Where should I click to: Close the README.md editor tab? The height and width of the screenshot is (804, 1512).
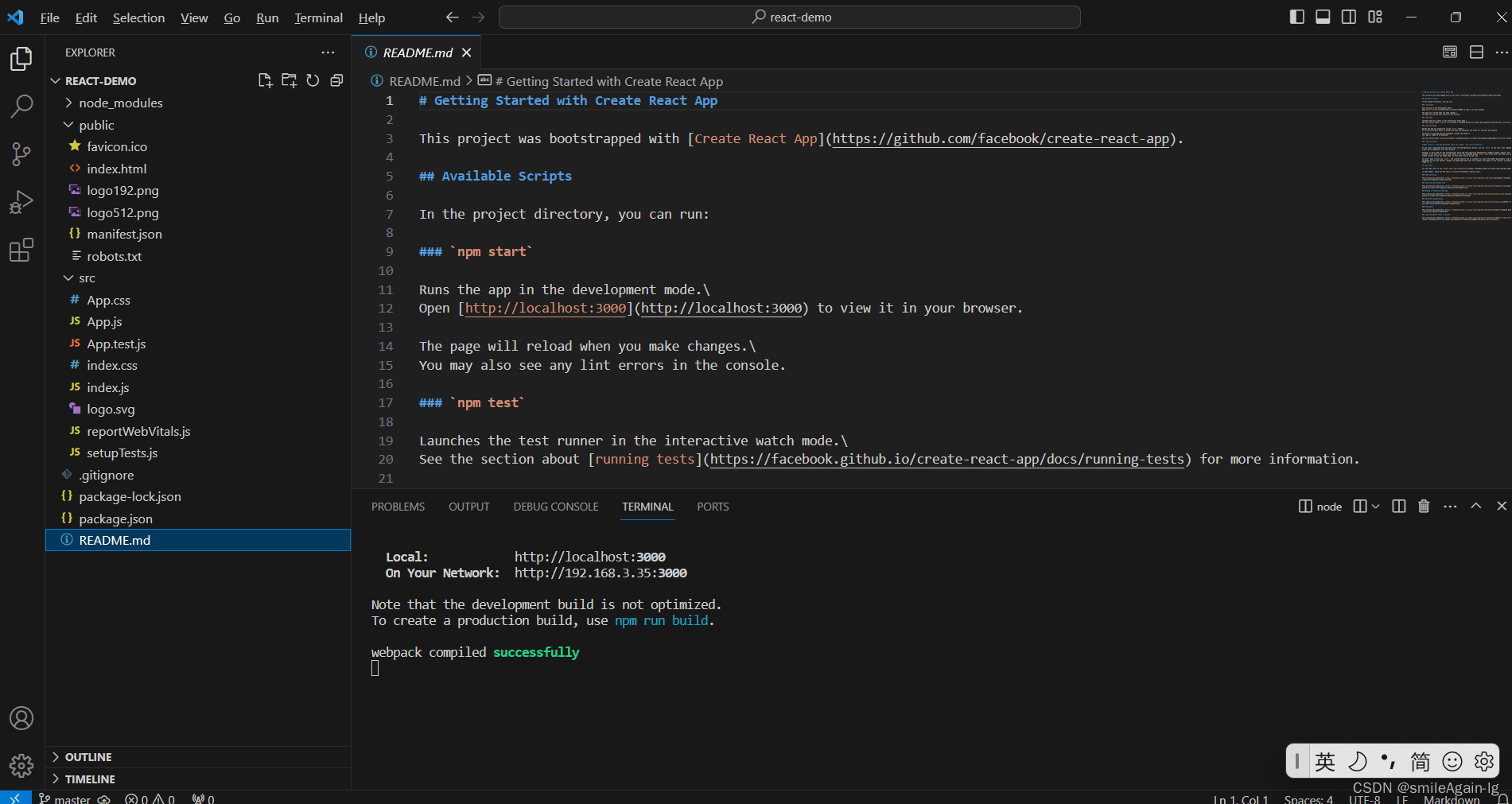467,52
